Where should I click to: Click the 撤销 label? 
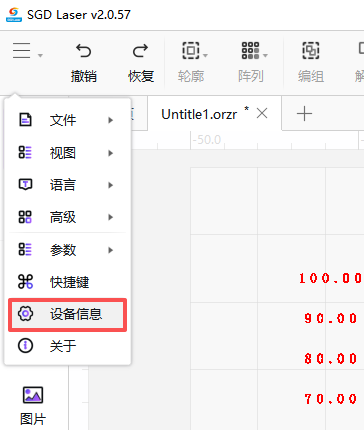(x=84, y=76)
